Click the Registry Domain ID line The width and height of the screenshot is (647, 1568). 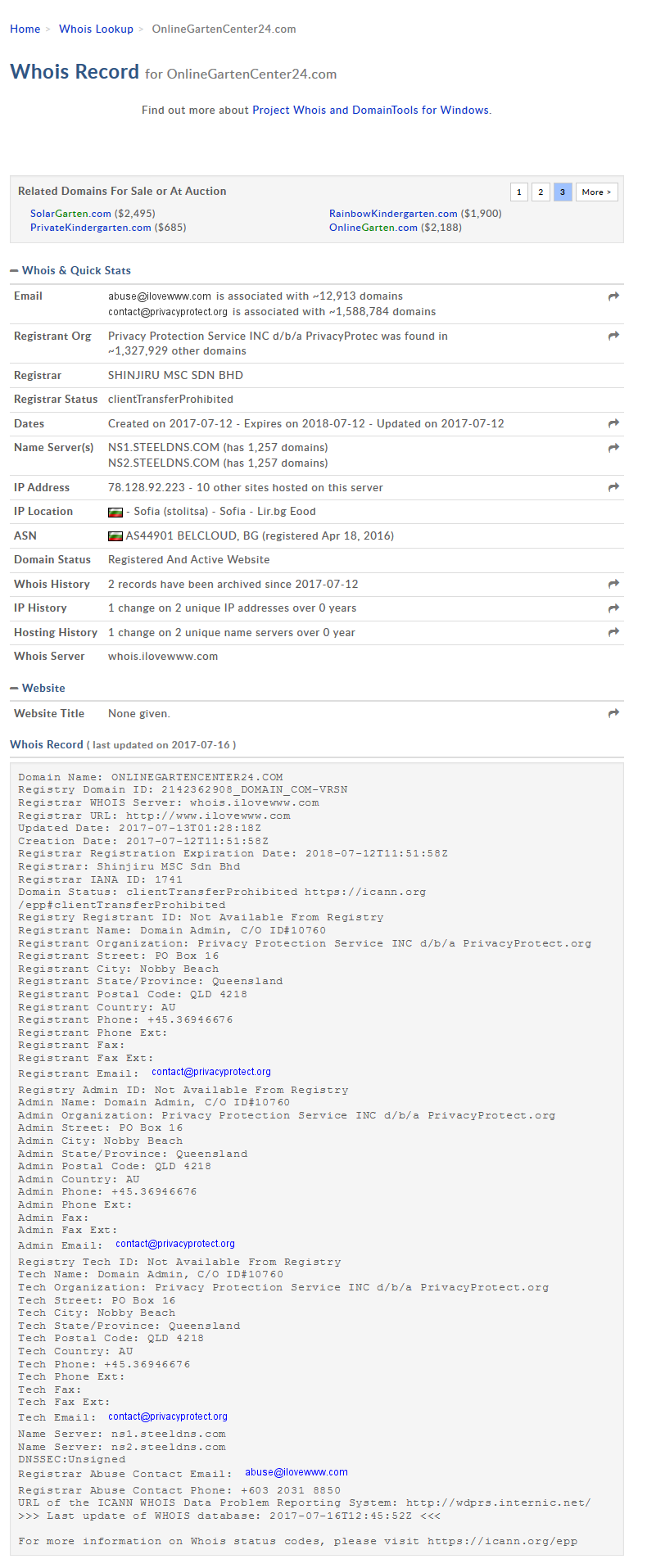pos(183,790)
